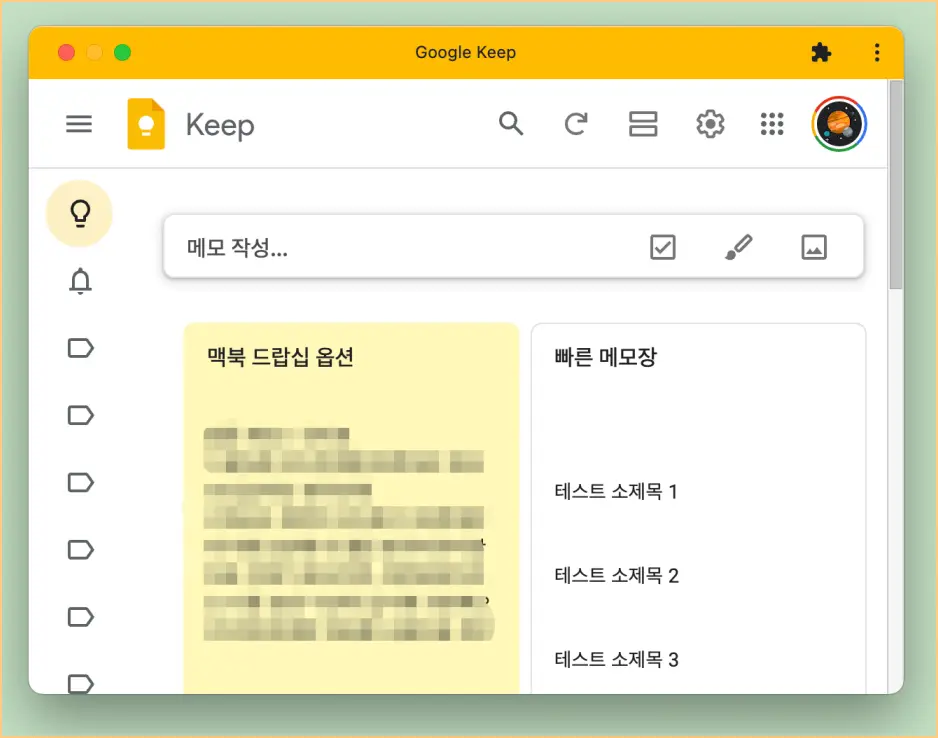Screen dimensions: 938x738
Task: Select the Reminders bell icon
Action: click(x=79, y=281)
